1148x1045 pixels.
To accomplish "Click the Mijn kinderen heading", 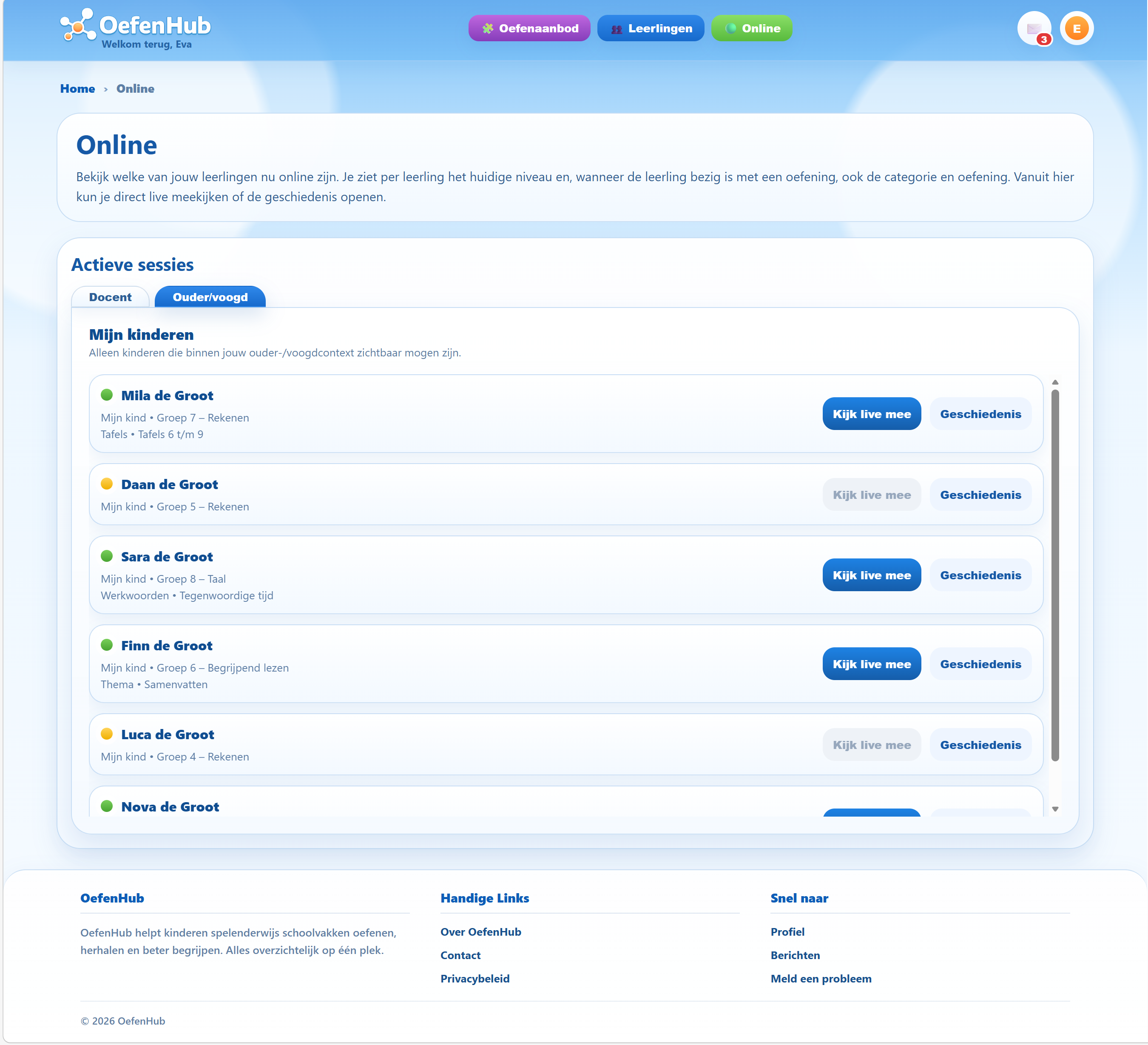I will click(141, 335).
